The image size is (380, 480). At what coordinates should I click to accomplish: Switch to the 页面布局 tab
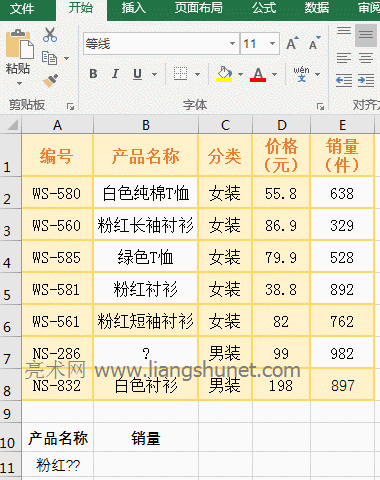tap(199, 8)
